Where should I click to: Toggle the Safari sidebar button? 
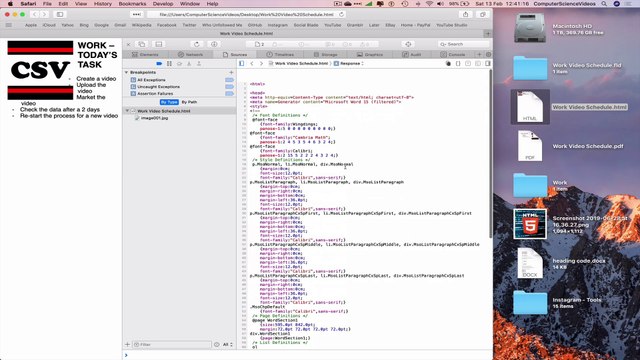click(60, 14)
